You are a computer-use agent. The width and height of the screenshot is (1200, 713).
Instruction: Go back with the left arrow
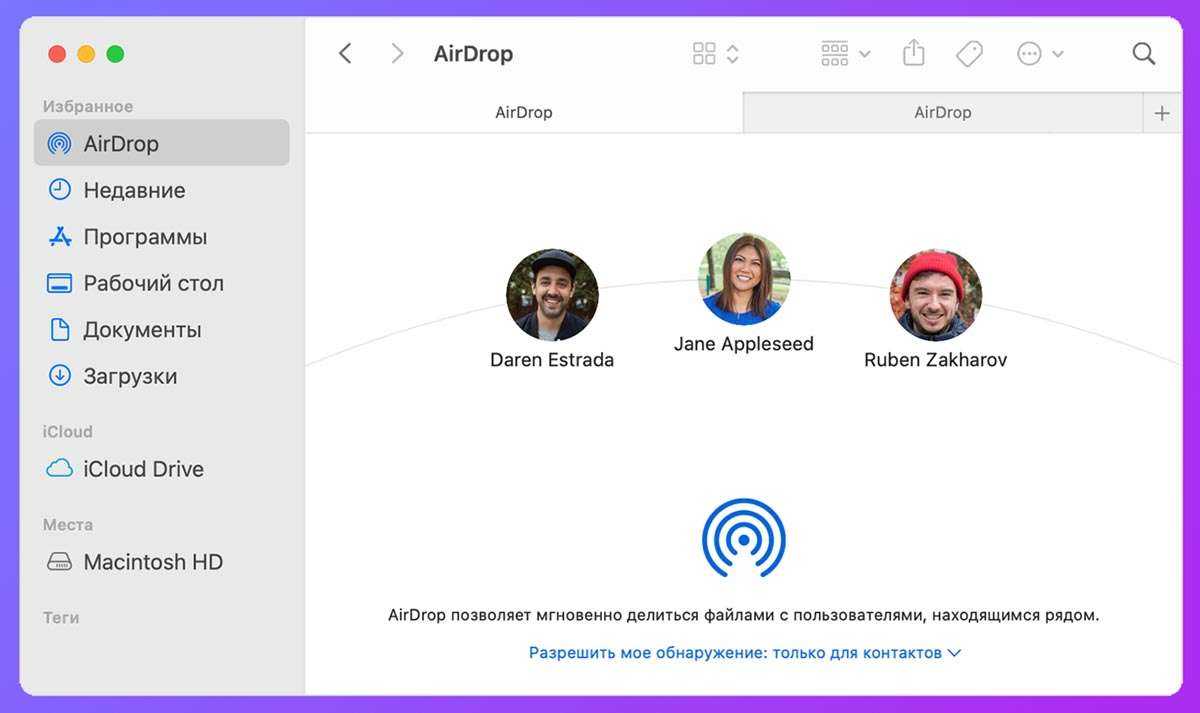[x=345, y=53]
